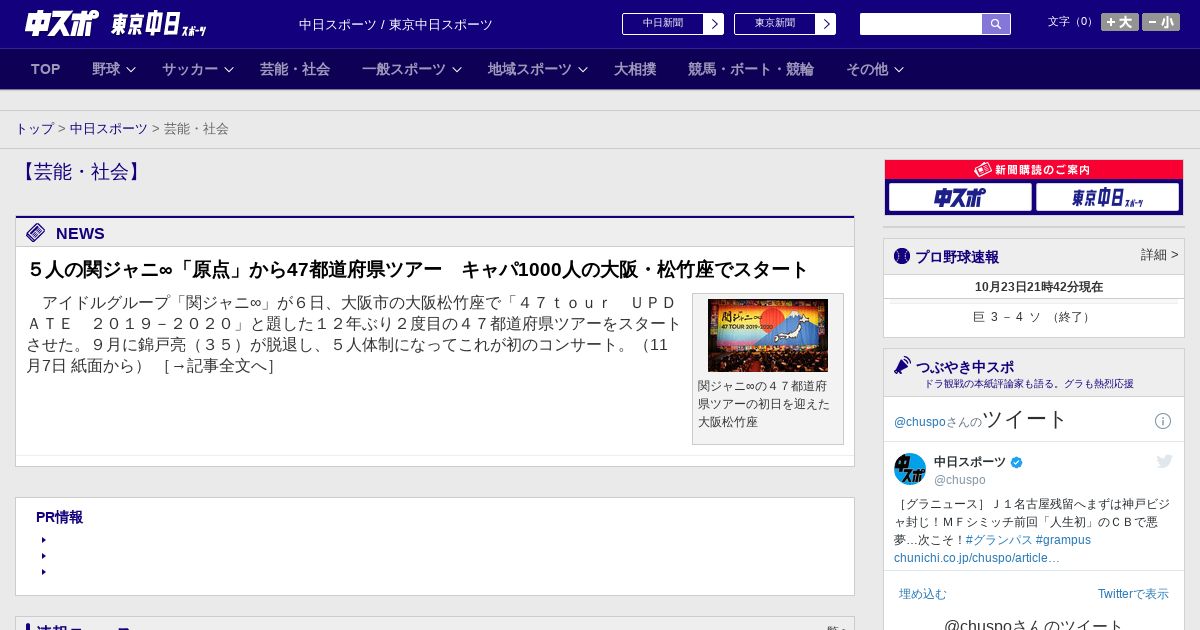Image resolution: width=1200 pixels, height=630 pixels.
Task: Click the megaphone icon by つぶやき中スポ
Action: point(902,366)
